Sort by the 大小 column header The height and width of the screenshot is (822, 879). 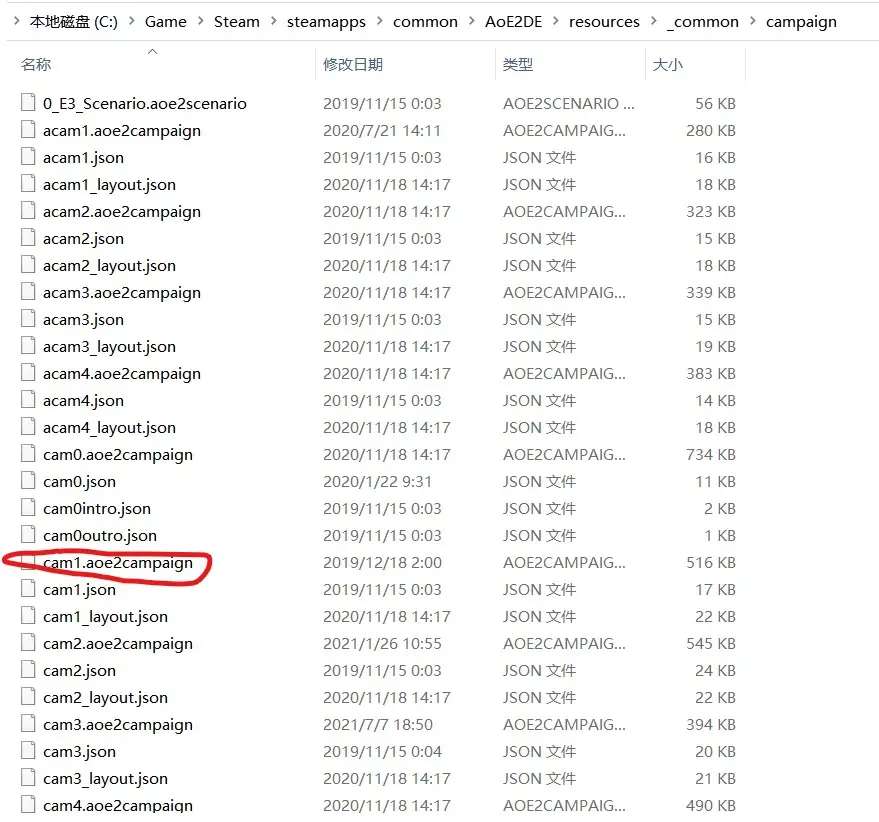668,64
